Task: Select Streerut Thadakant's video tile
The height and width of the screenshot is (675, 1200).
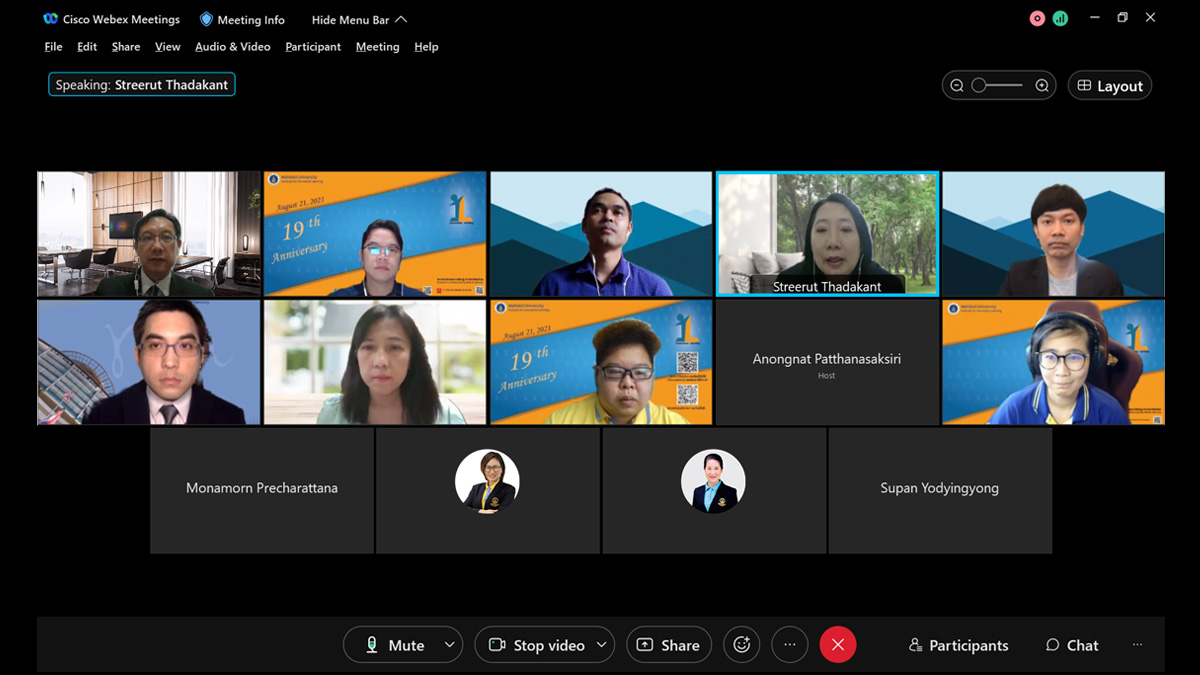Action: (x=827, y=233)
